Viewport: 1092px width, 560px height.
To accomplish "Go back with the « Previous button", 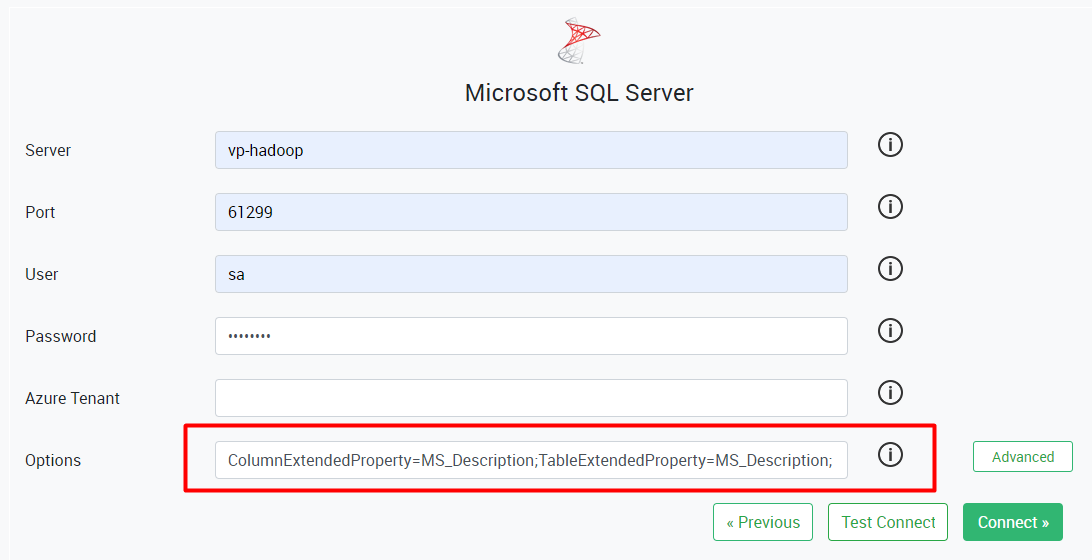I will click(x=763, y=522).
